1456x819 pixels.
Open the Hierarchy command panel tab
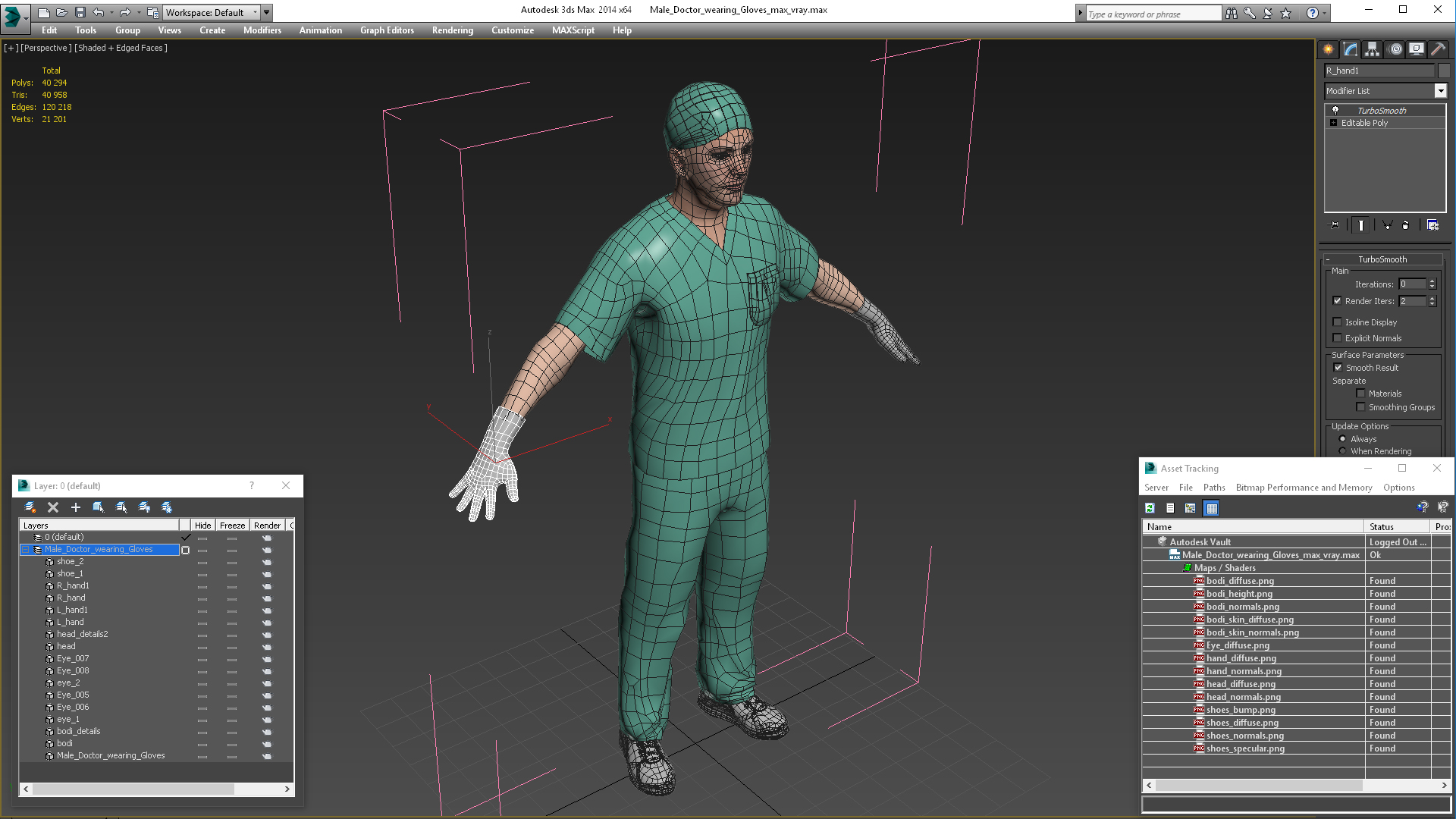pos(1373,49)
